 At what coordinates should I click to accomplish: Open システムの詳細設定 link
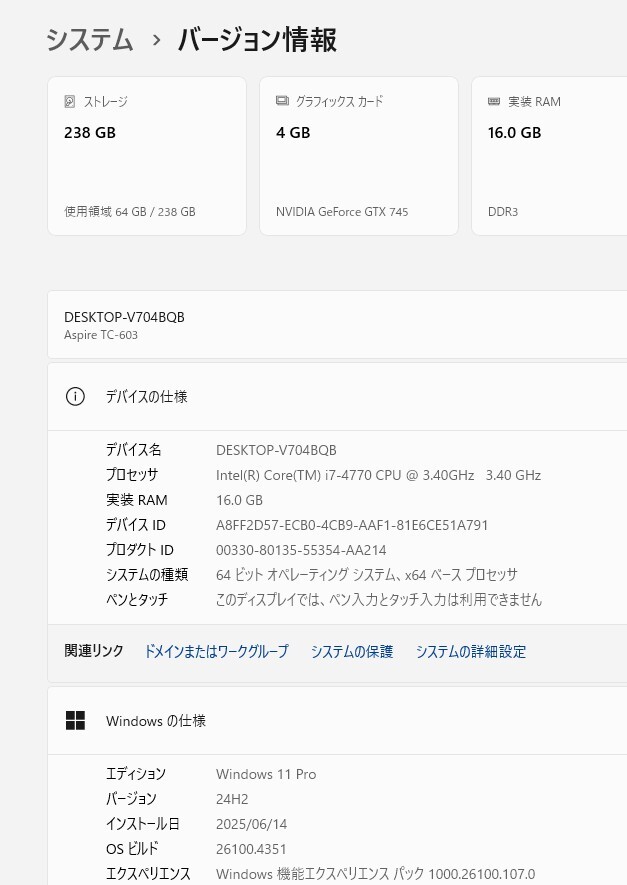[x=471, y=651]
